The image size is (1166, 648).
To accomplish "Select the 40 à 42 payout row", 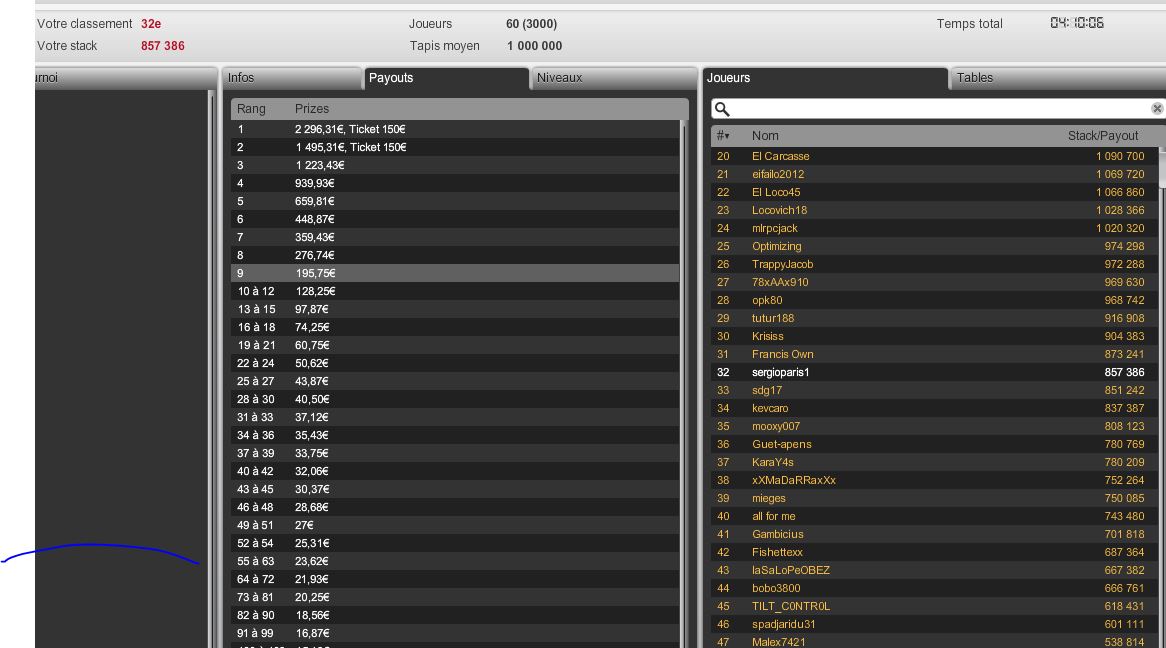I will tap(455, 471).
